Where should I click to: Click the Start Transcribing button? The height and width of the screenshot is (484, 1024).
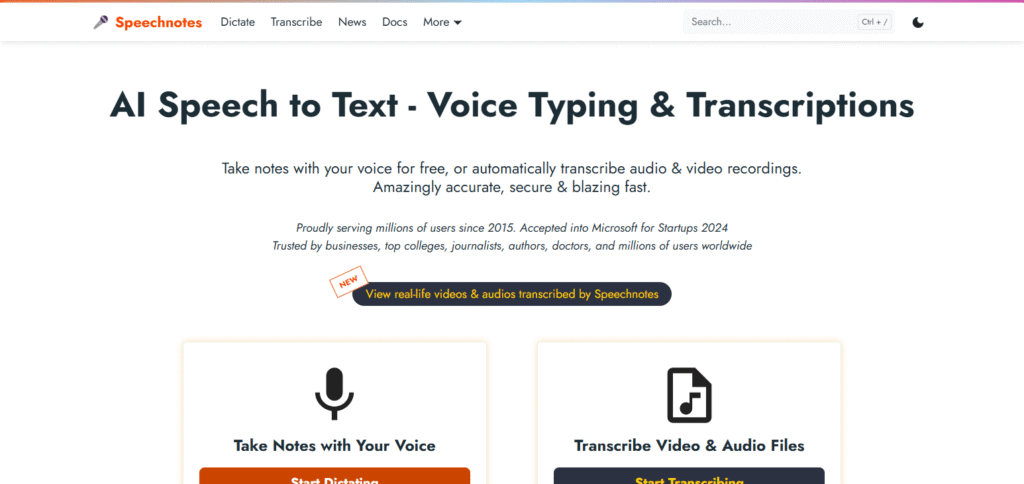[x=689, y=476]
